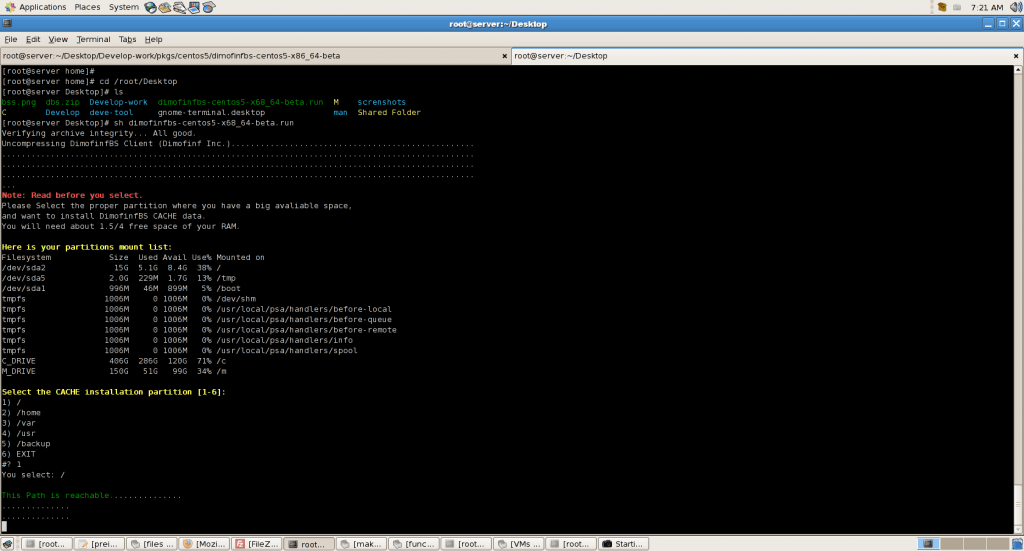Screen dimensions: 1024x551
Task: Click 'Here is your partitions mount list:' heading
Action: pyautogui.click(x=87, y=247)
